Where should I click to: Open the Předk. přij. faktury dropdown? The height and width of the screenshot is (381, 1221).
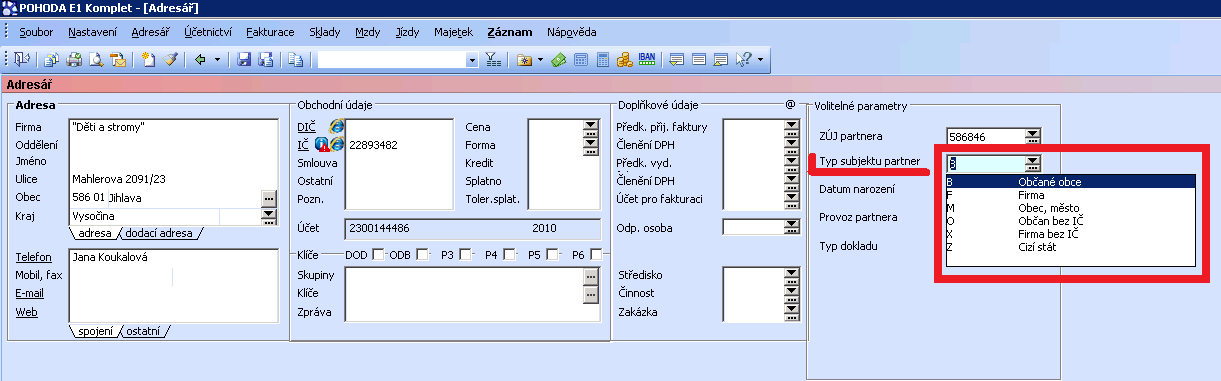792,126
